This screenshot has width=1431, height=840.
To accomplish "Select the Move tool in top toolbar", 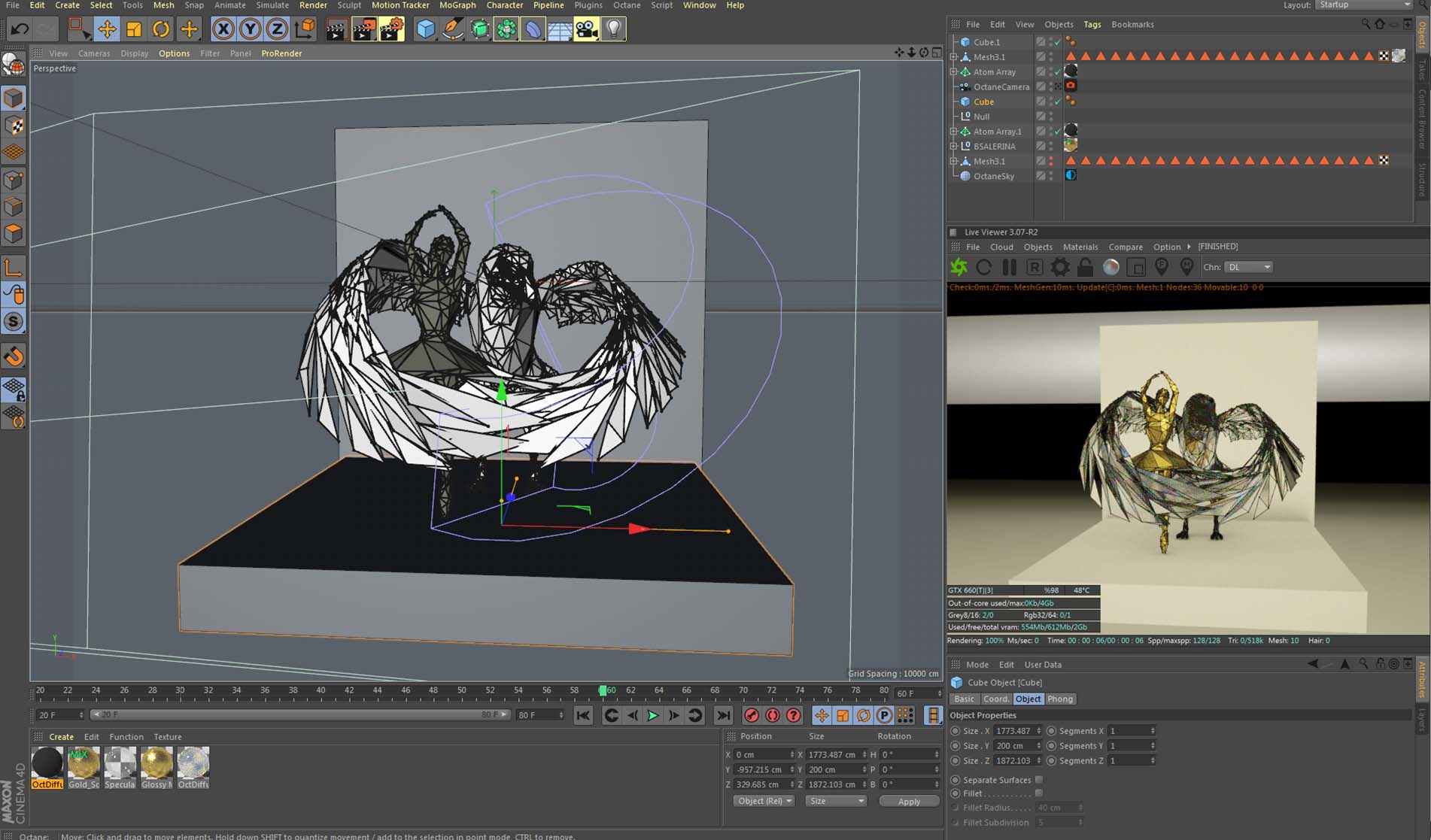I will coord(107,29).
